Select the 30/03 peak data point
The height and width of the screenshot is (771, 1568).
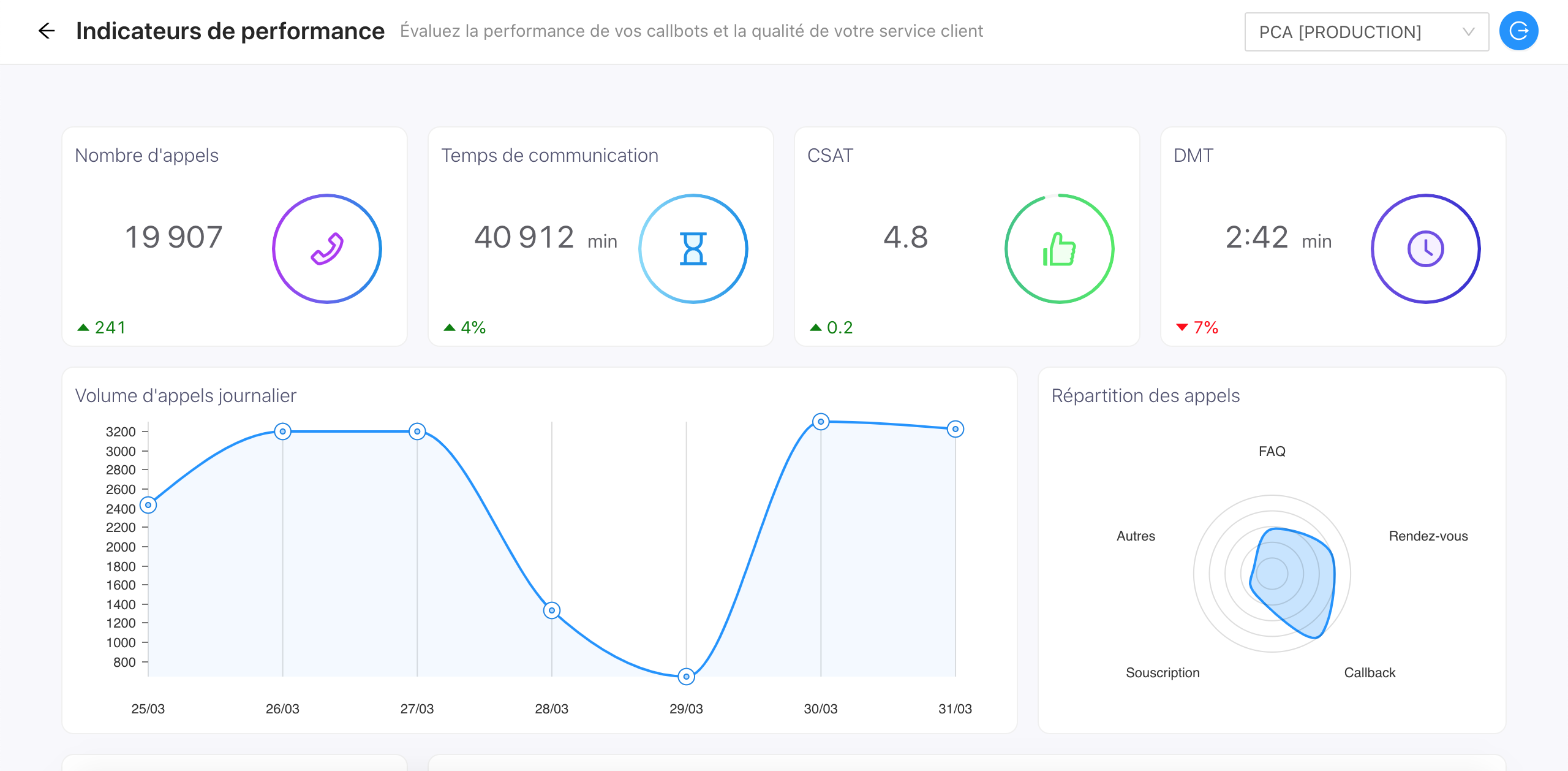tap(821, 422)
